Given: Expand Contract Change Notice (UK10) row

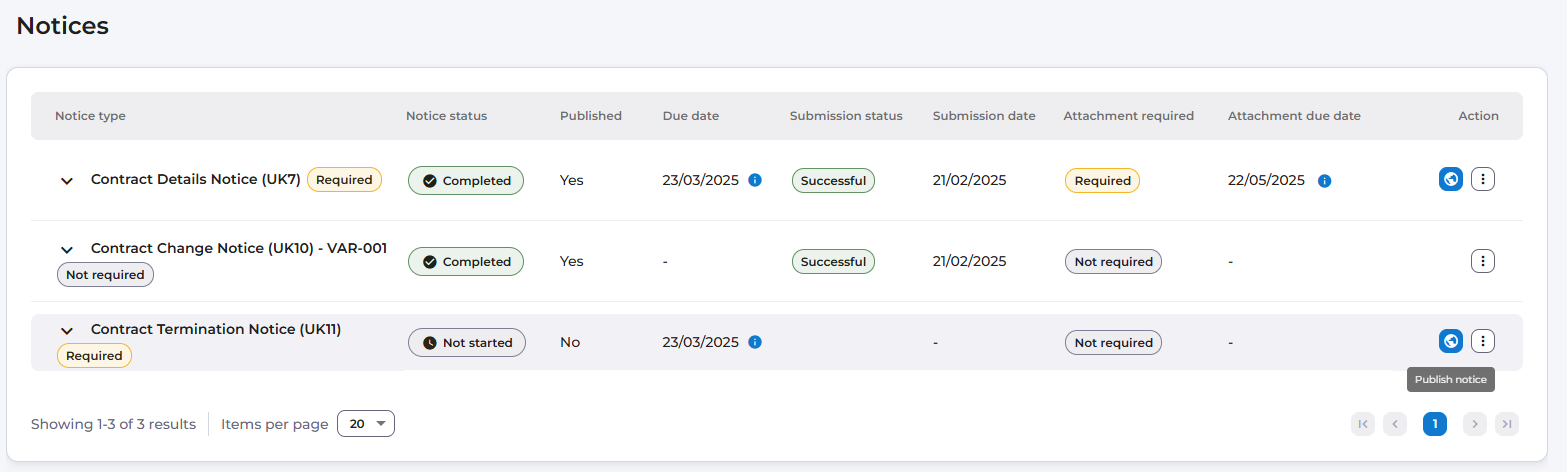Looking at the screenshot, I should (x=67, y=249).
